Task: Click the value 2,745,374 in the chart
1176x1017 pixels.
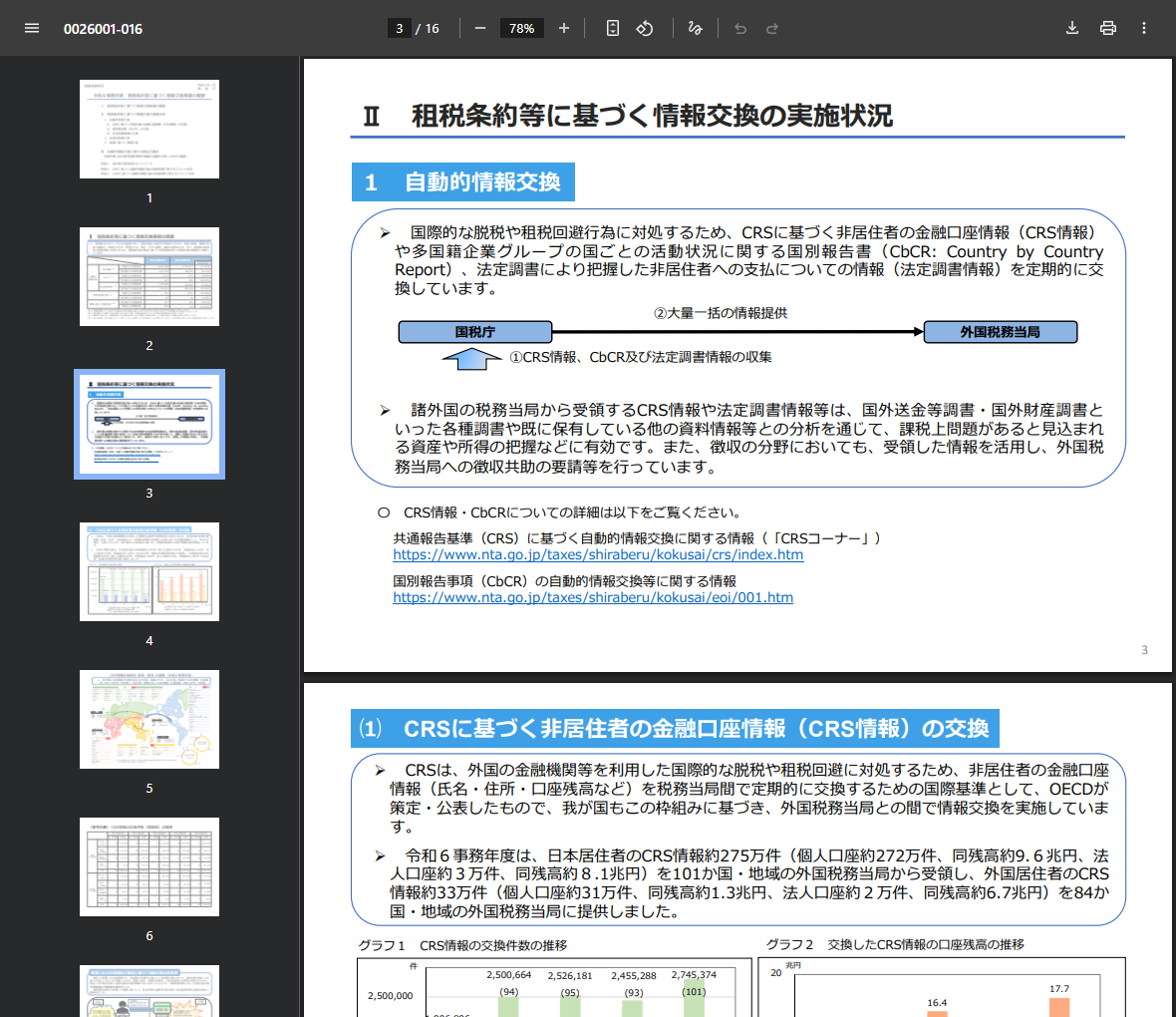Action: [x=694, y=975]
